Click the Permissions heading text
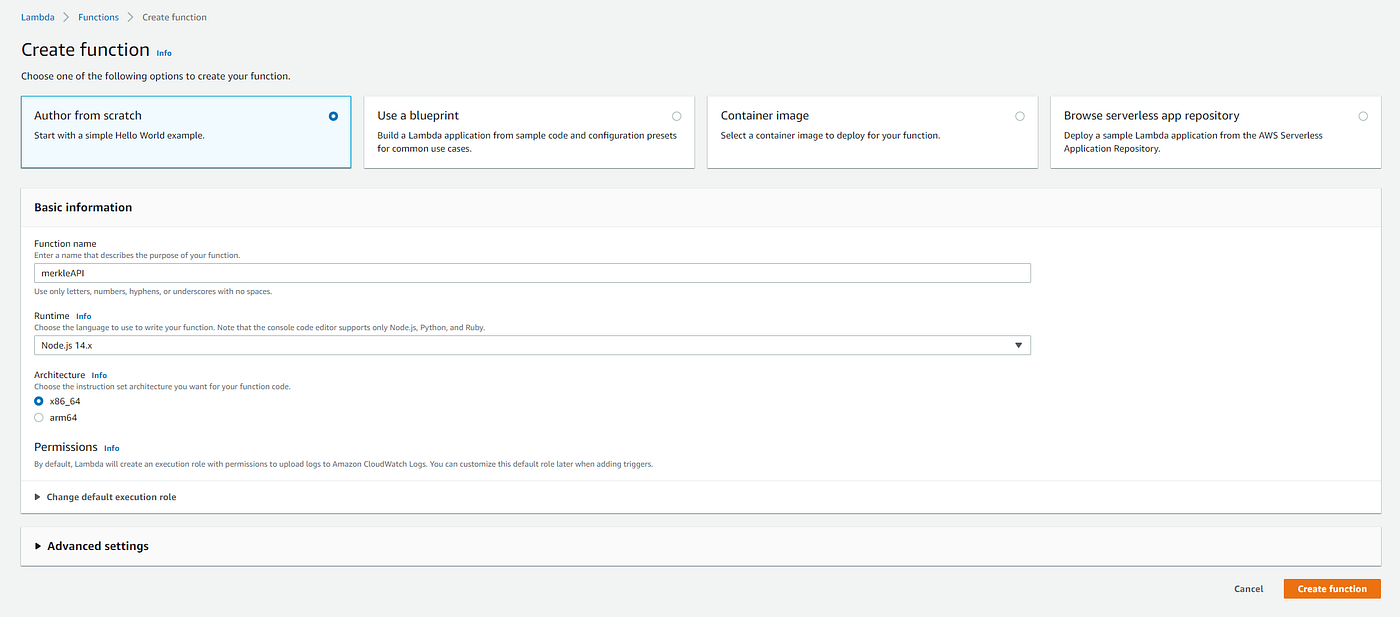This screenshot has height=617, width=1400. 66,447
